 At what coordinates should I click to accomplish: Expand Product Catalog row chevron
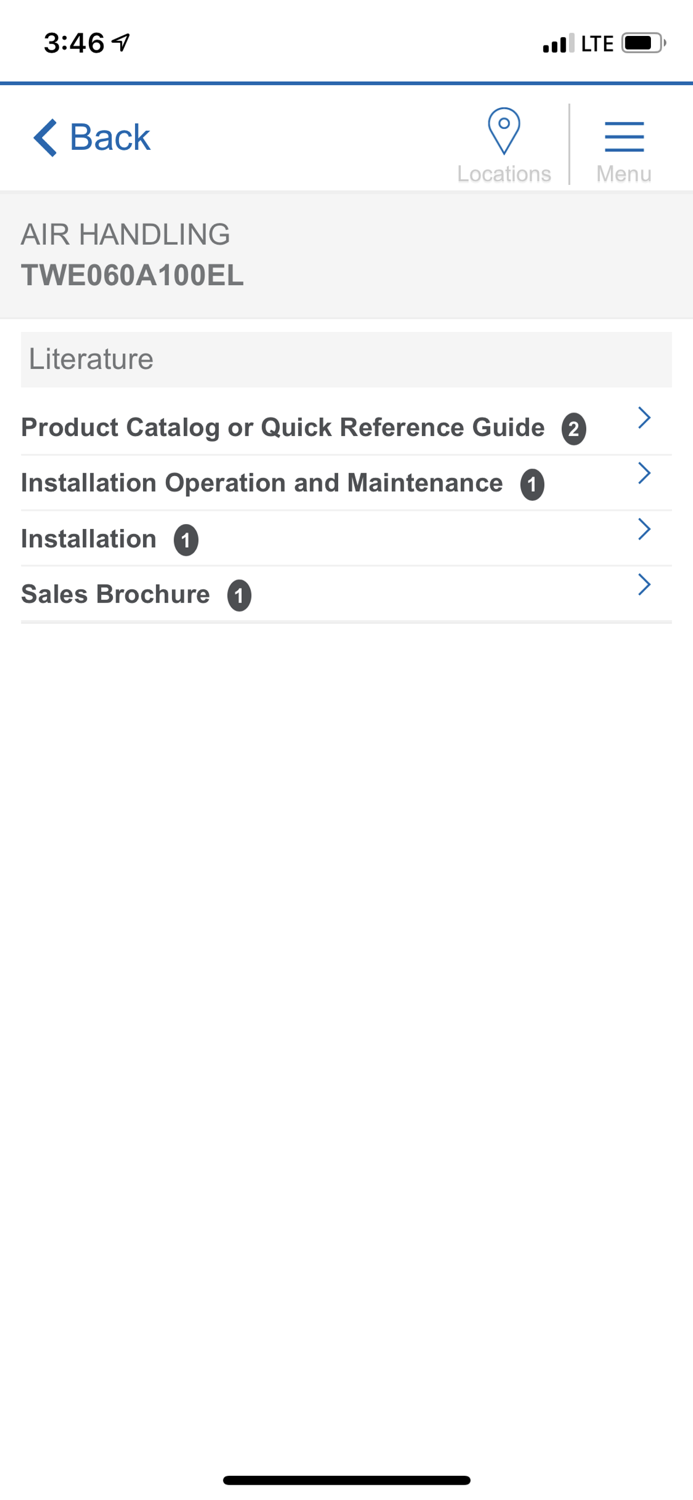(x=645, y=418)
